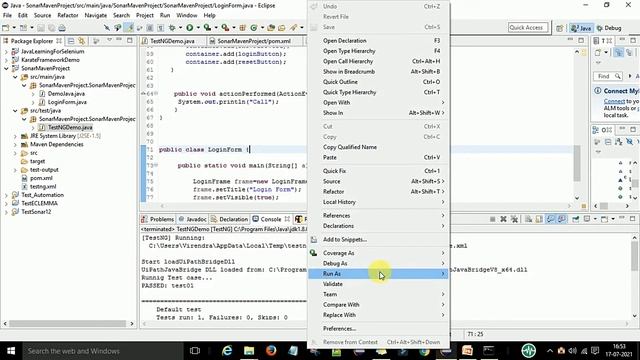
Task: Click the Remove Launch X icon in console
Action: pyautogui.click(x=503, y=219)
